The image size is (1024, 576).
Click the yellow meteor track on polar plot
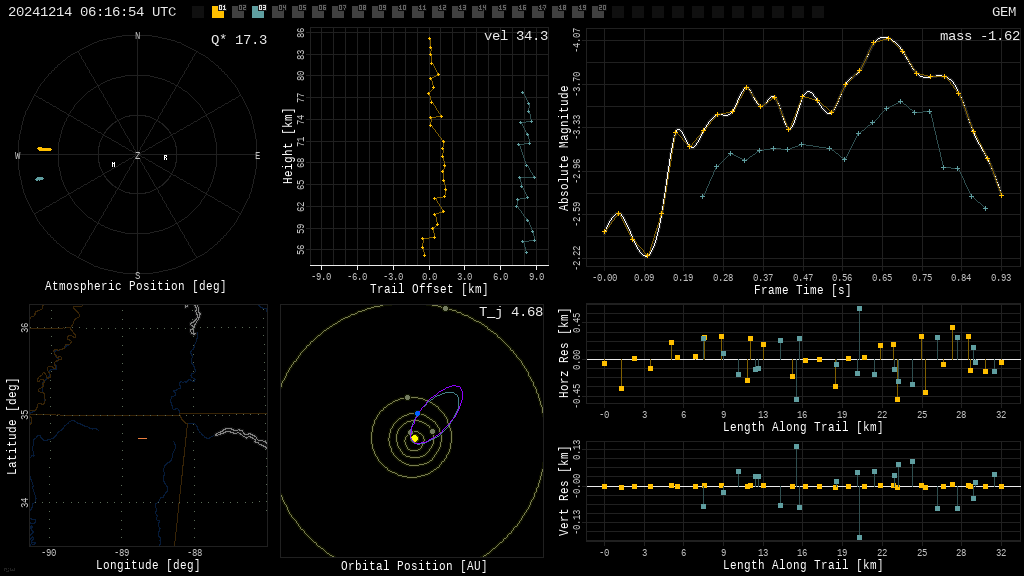coord(45,149)
